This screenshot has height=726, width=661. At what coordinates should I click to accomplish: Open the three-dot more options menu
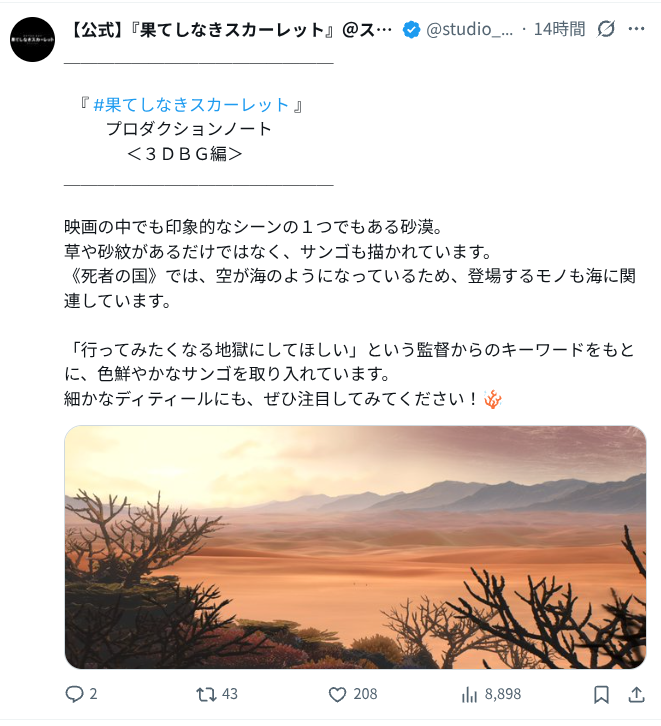click(636, 29)
